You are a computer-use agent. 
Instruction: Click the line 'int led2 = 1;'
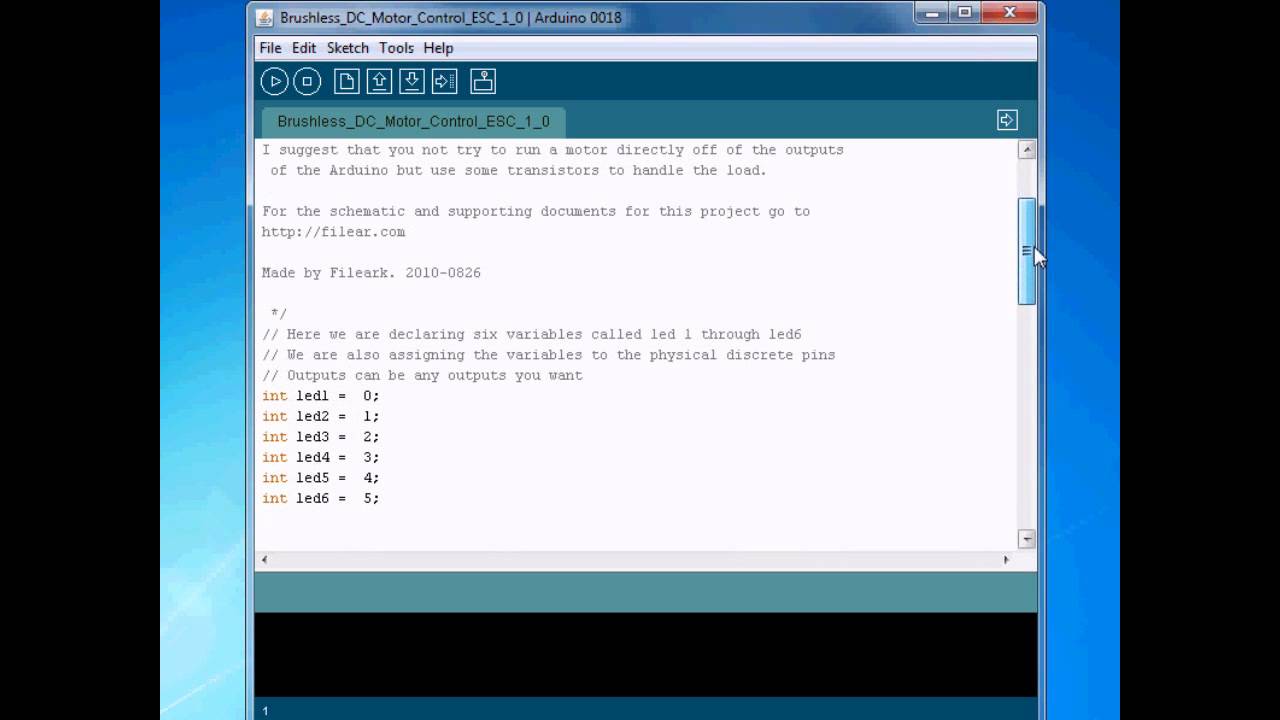(321, 417)
